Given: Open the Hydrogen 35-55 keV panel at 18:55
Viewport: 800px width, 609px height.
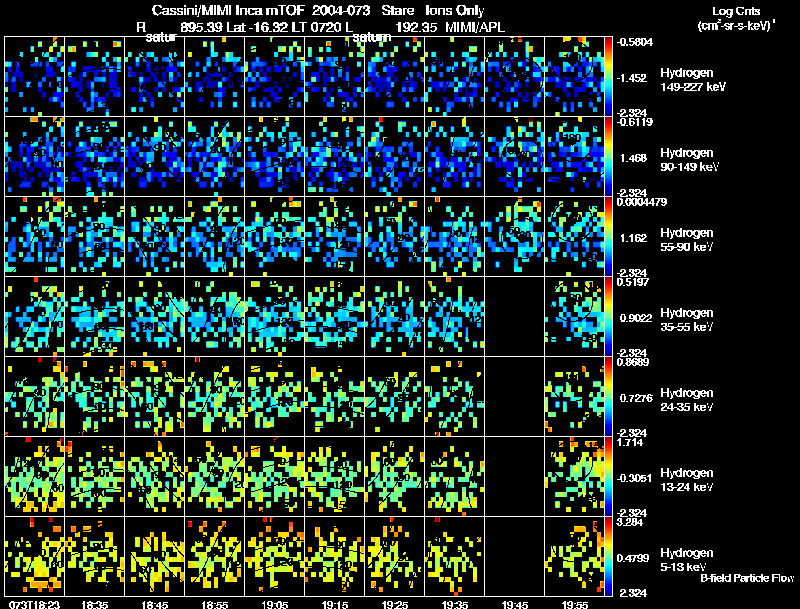Looking at the screenshot, I should point(214,317).
